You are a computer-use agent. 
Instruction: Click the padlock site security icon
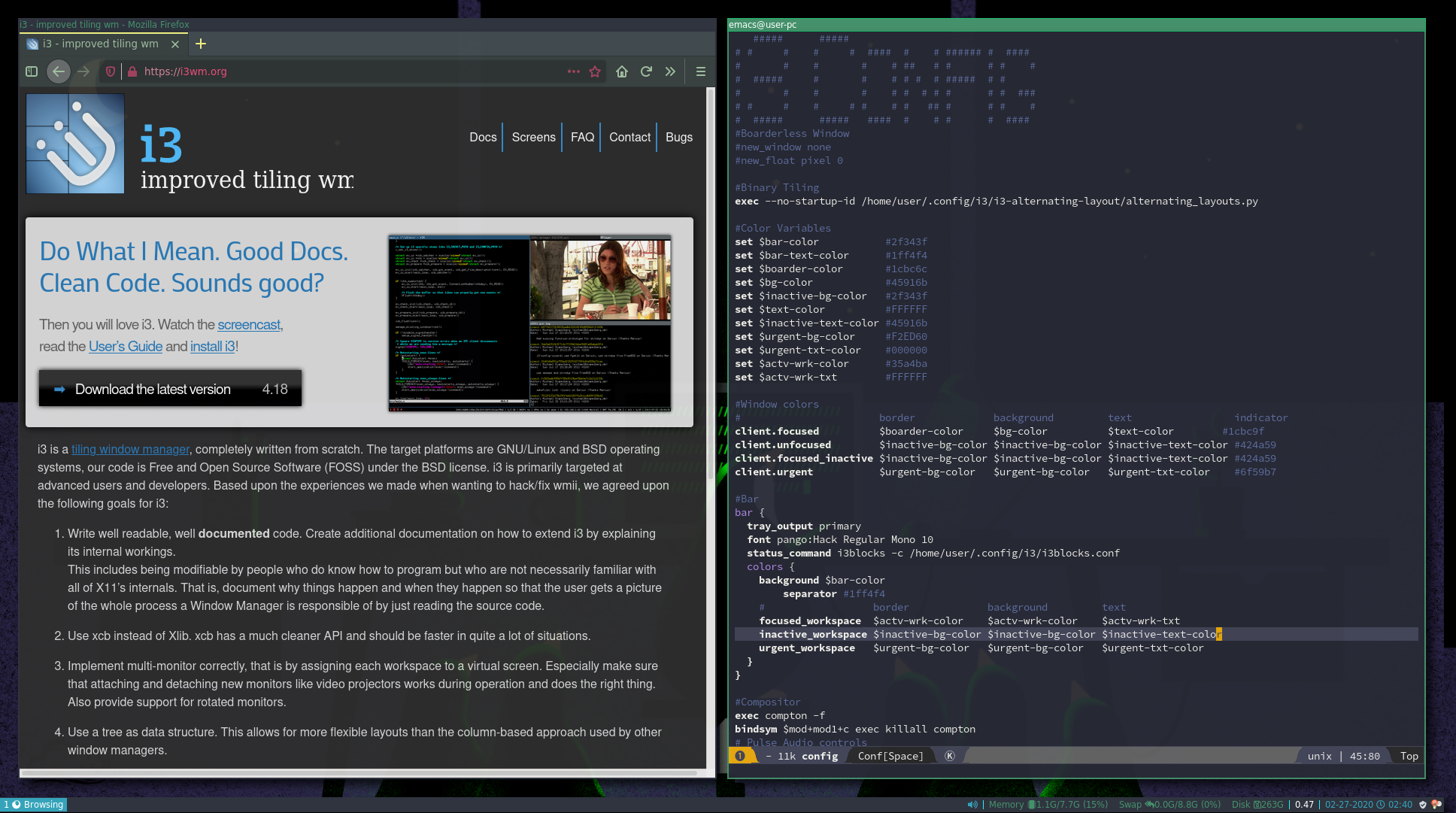coord(132,71)
